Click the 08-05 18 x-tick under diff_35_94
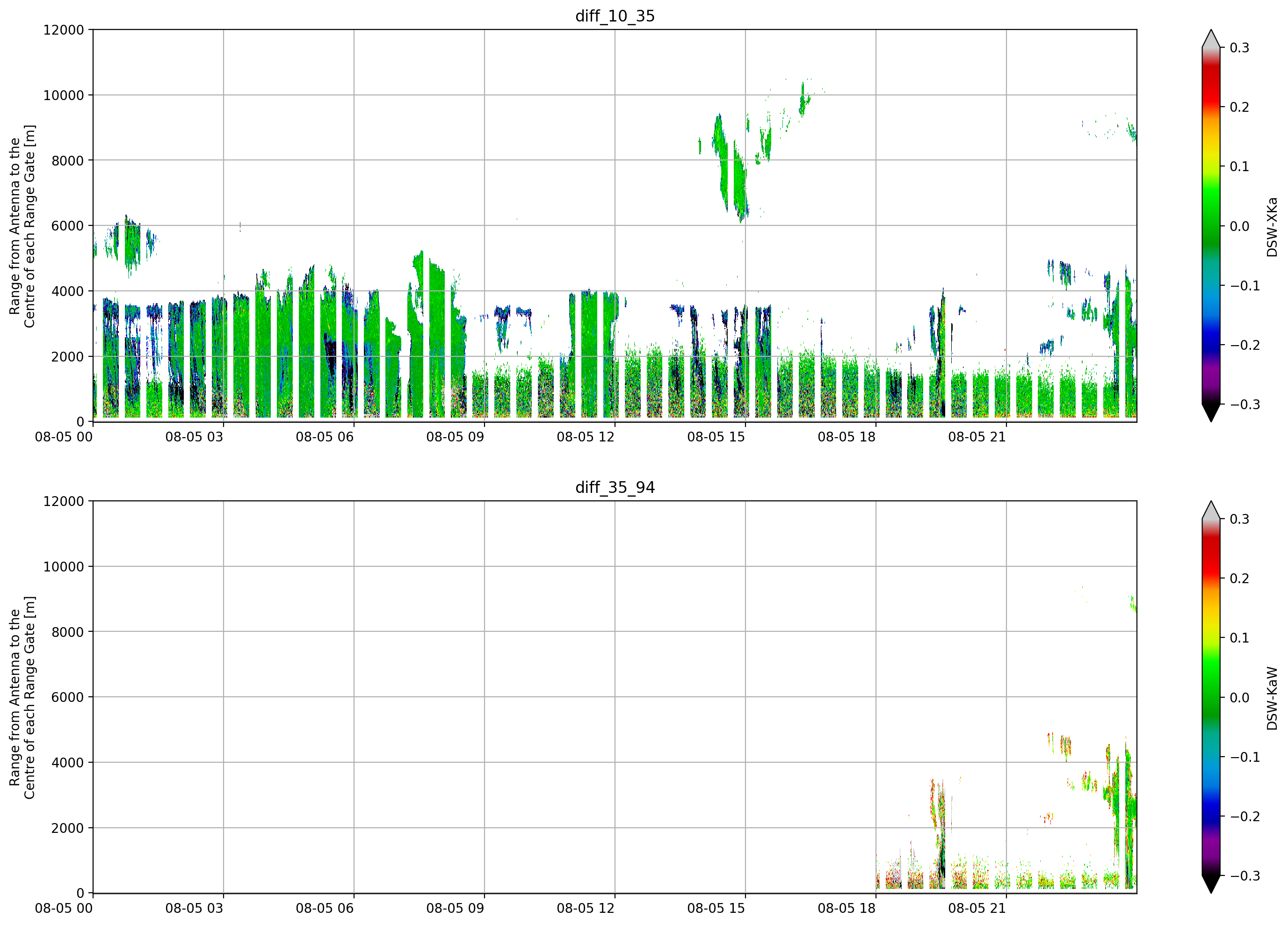 [847, 908]
